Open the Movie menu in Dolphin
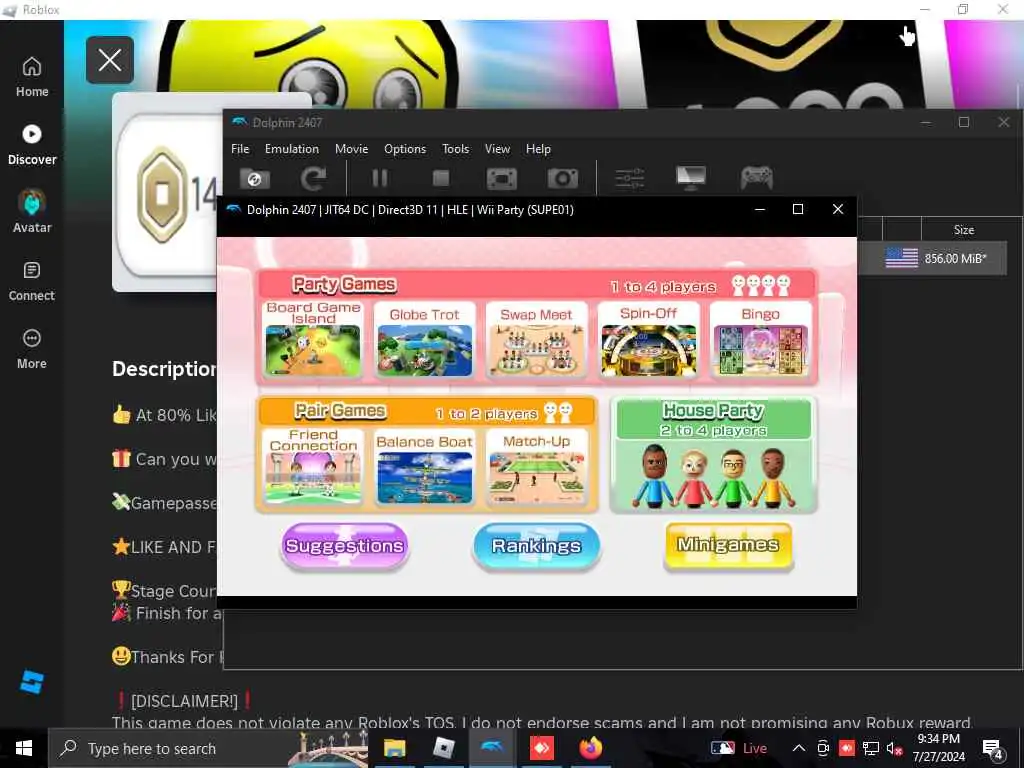 point(351,149)
